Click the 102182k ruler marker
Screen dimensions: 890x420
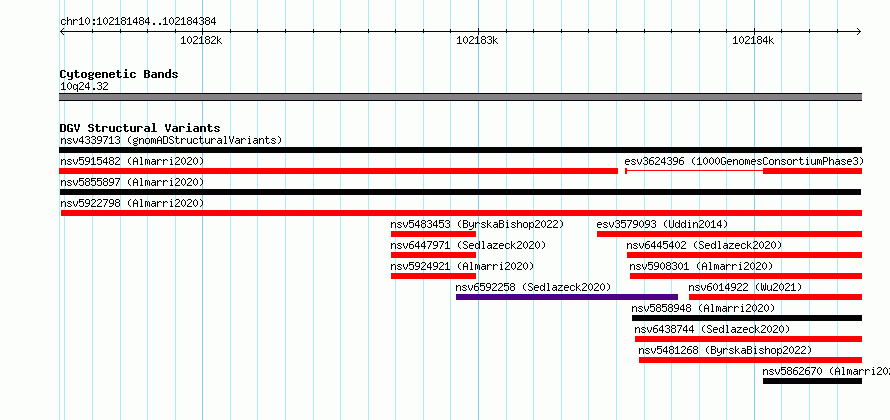201,40
